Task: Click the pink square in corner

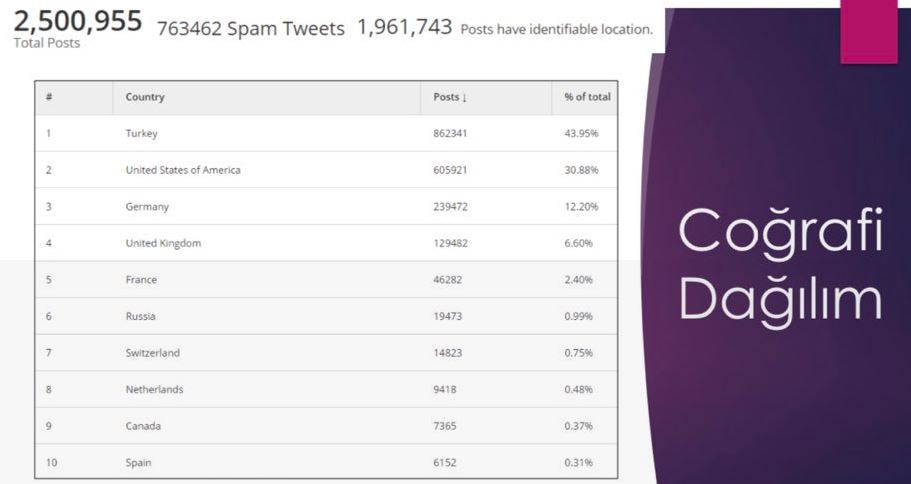Action: (x=868, y=31)
